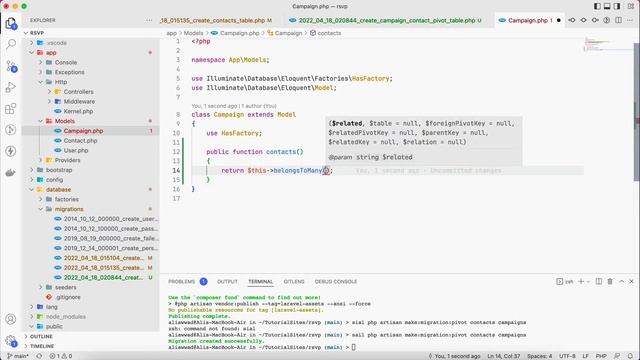Click the terminal prompt input line
Viewport: 640px width, 360px height.
(x=353, y=347)
